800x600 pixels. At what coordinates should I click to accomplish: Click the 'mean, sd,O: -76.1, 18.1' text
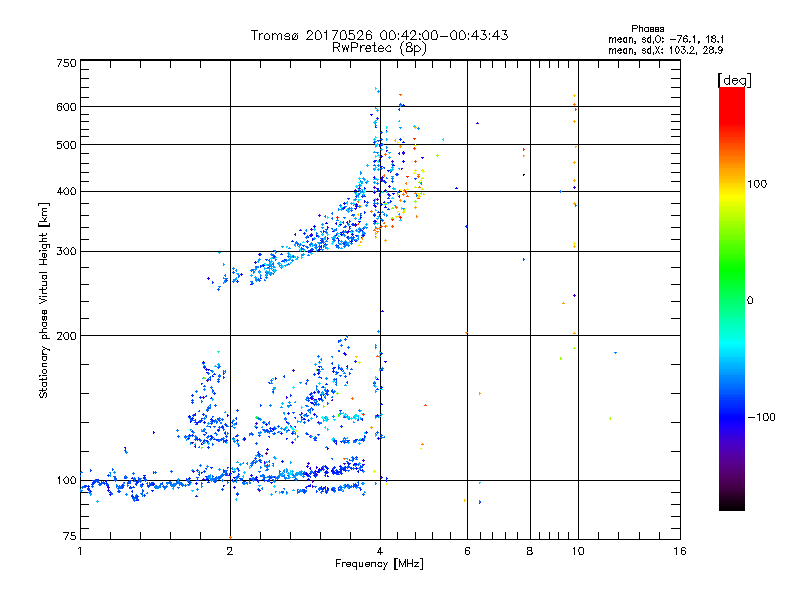click(666, 39)
